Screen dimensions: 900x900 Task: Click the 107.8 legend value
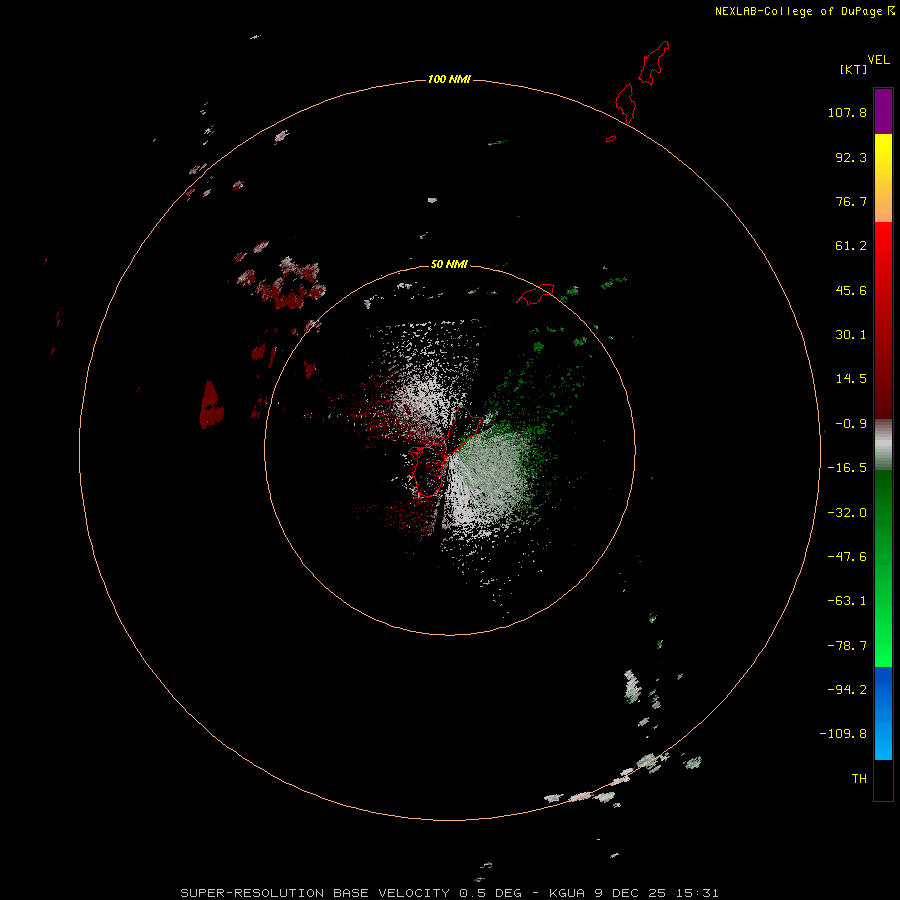coord(847,112)
